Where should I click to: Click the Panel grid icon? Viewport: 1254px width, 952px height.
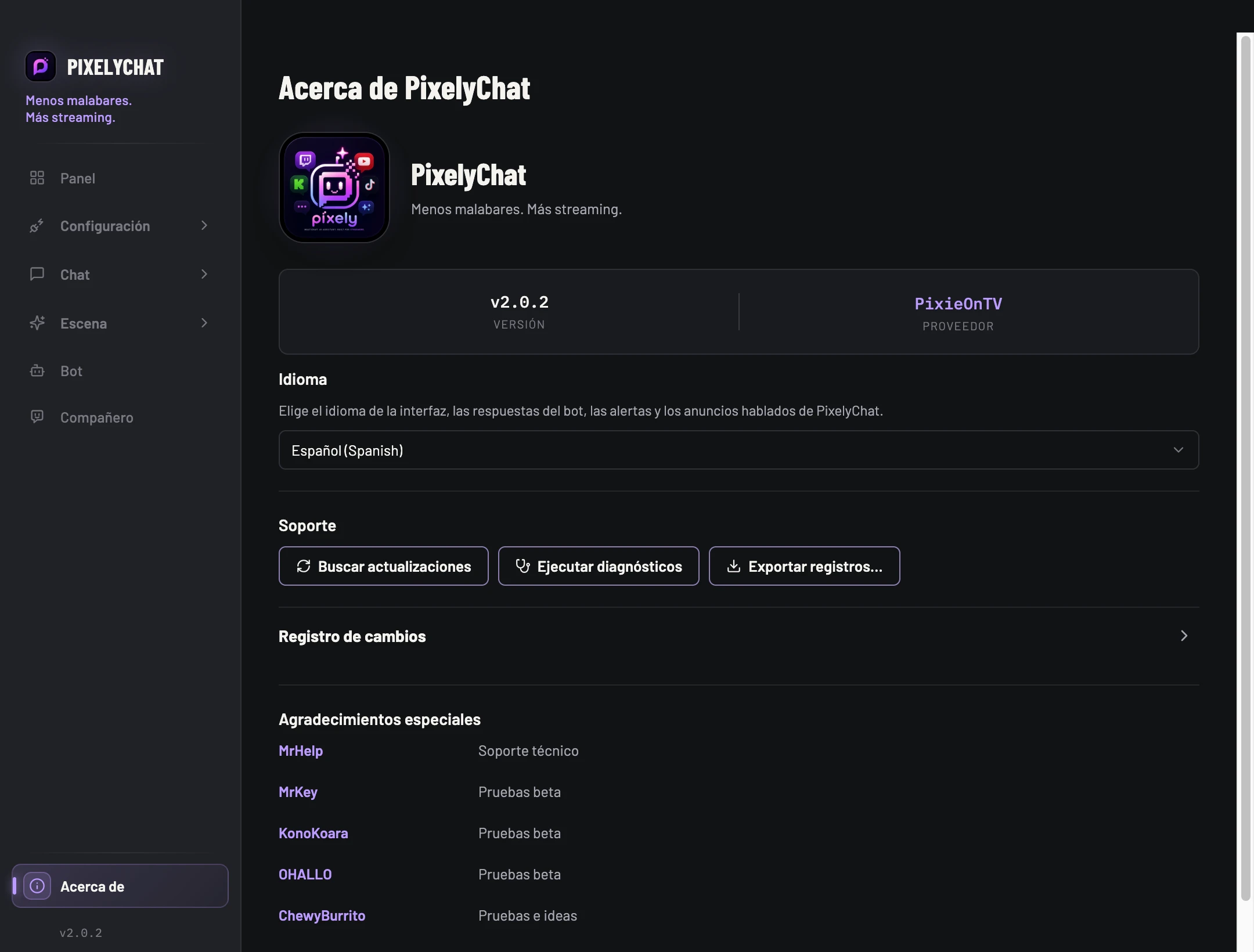tap(37, 178)
